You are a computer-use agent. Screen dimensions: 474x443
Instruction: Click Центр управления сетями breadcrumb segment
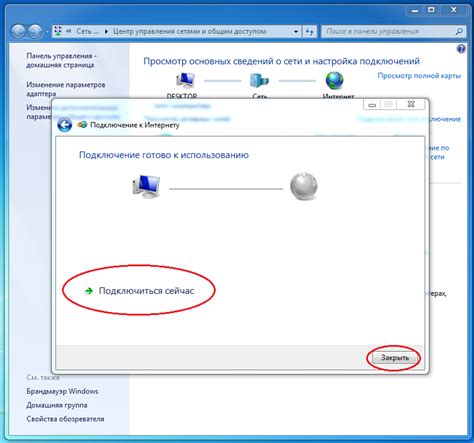(189, 31)
